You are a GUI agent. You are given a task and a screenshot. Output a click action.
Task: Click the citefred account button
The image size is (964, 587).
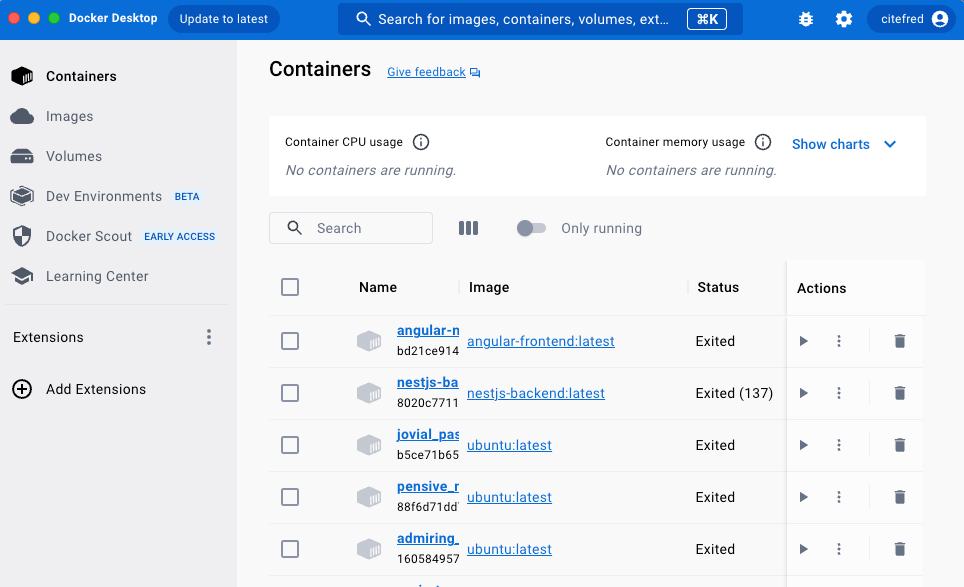911,19
